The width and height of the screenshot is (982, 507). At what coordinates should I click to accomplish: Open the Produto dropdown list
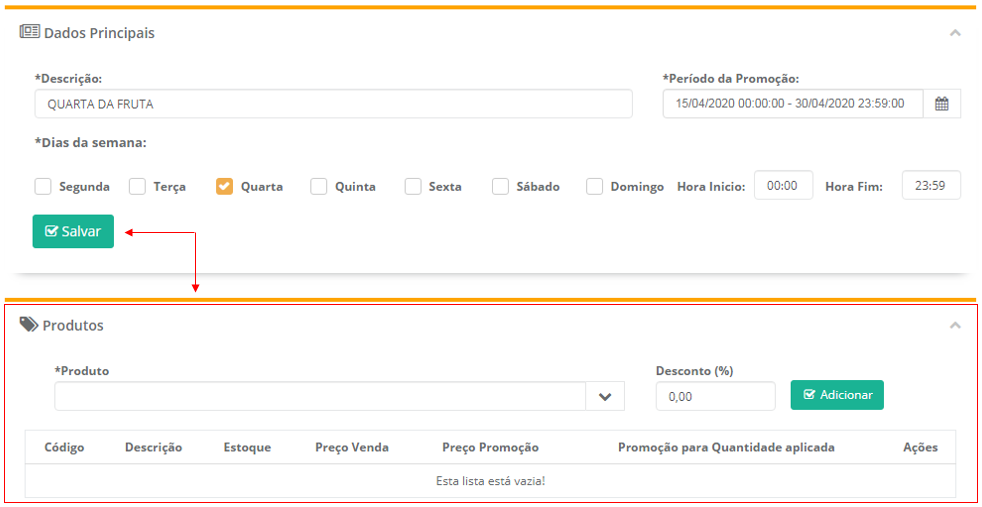(604, 396)
